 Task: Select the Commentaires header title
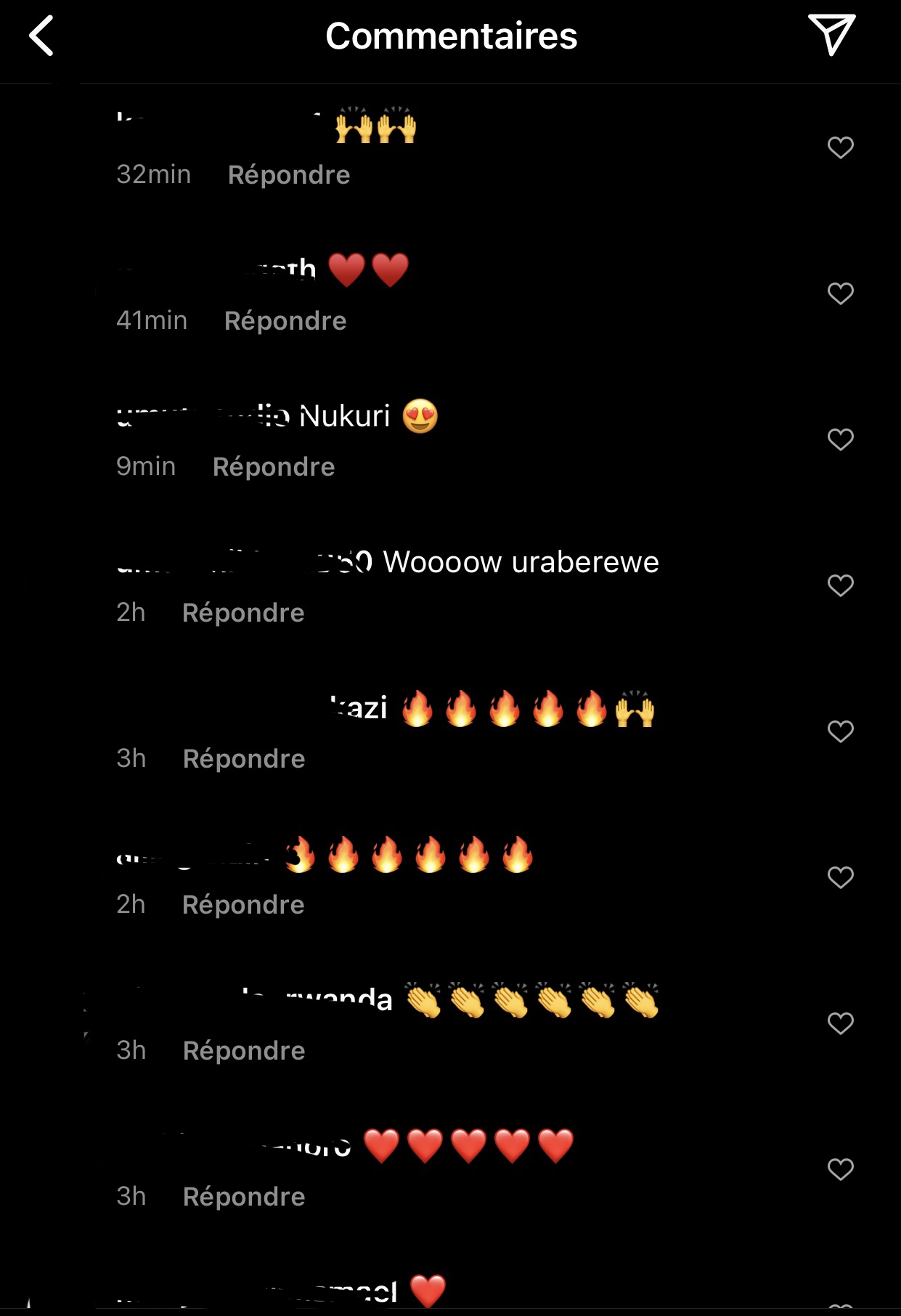pos(451,36)
